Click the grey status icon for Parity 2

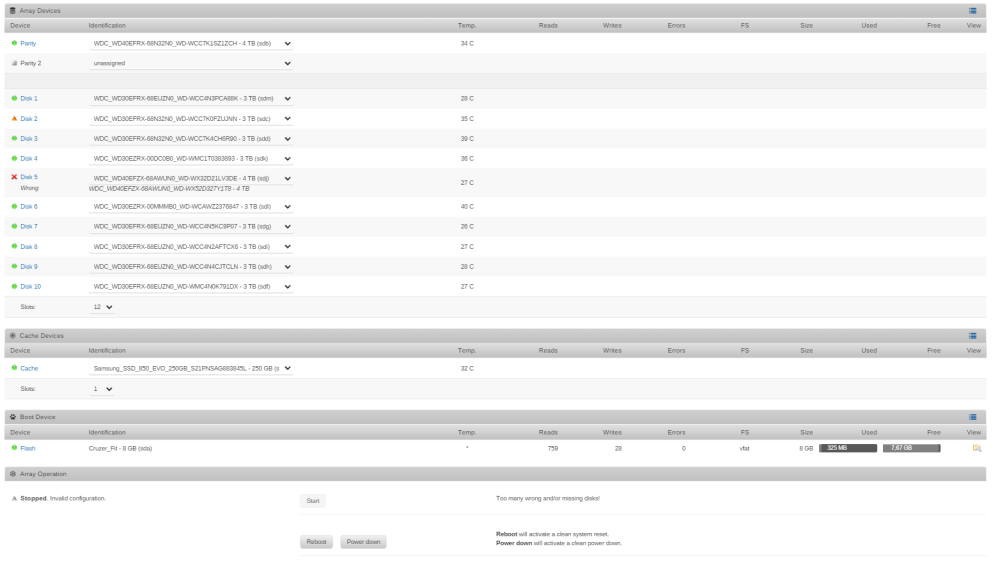click(14, 63)
